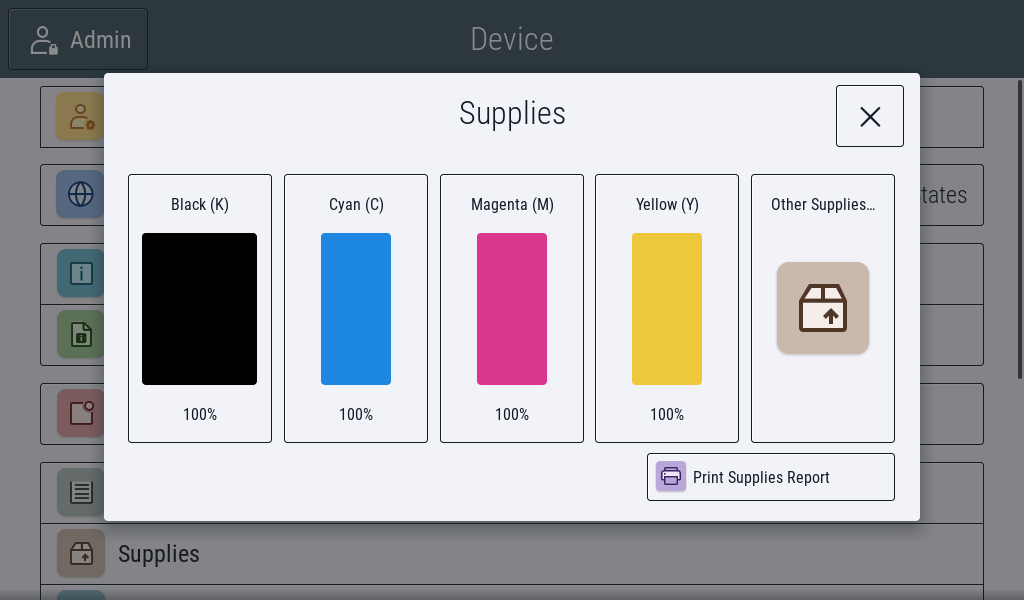Open the green document icon in the sidebar
This screenshot has width=1024, height=600.
click(81, 335)
